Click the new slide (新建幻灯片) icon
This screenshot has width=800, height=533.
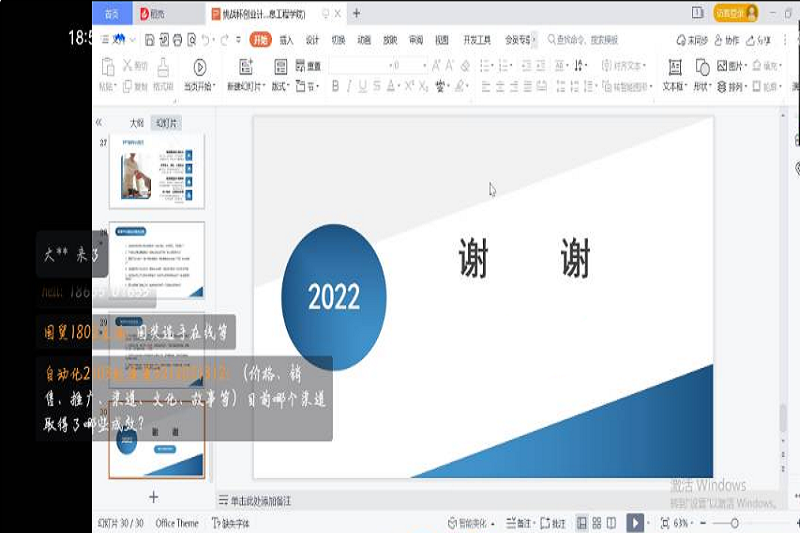click(245, 75)
